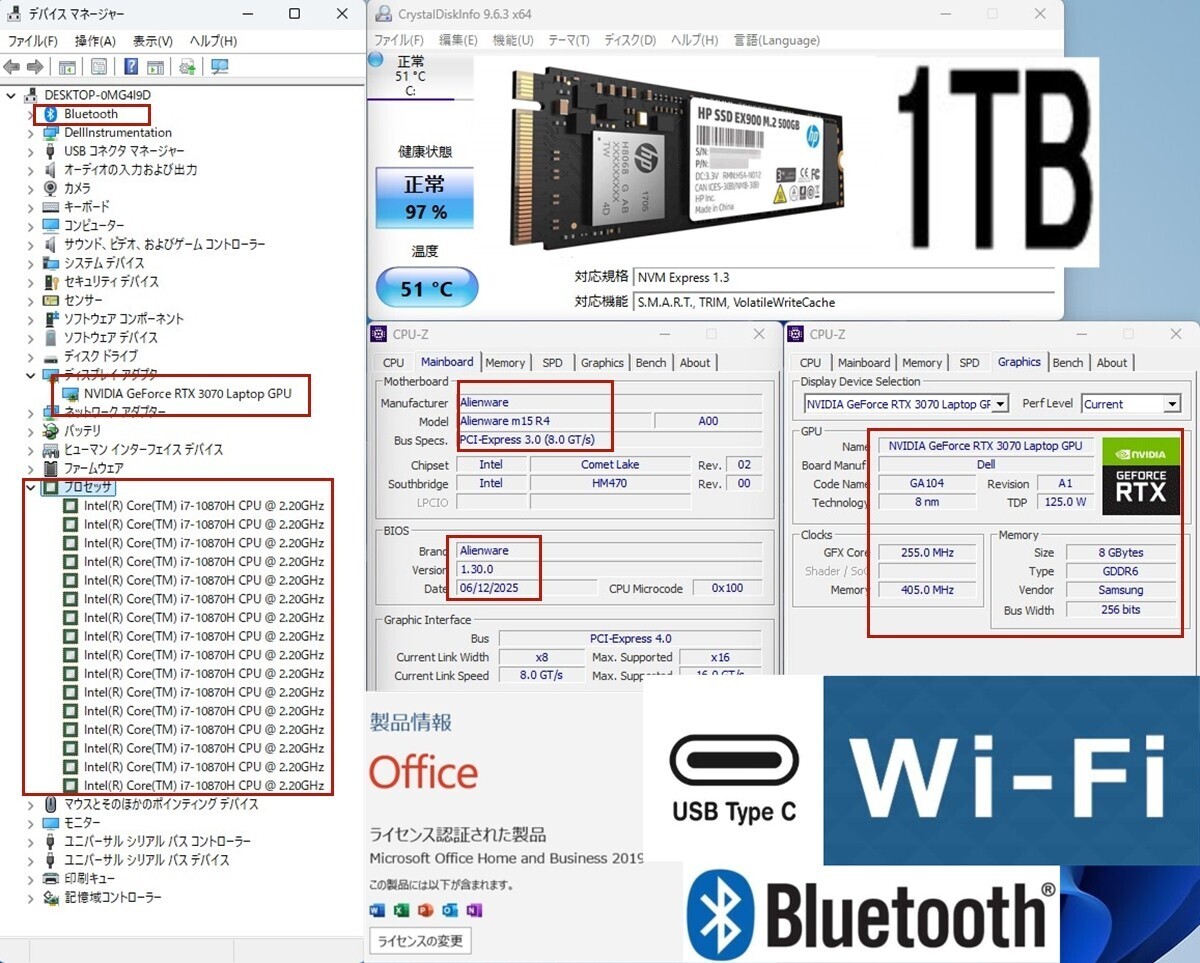Select the ソフトウェア コンポーネント row
Screen dimensions: 1200x963
pyautogui.click(x=124, y=319)
